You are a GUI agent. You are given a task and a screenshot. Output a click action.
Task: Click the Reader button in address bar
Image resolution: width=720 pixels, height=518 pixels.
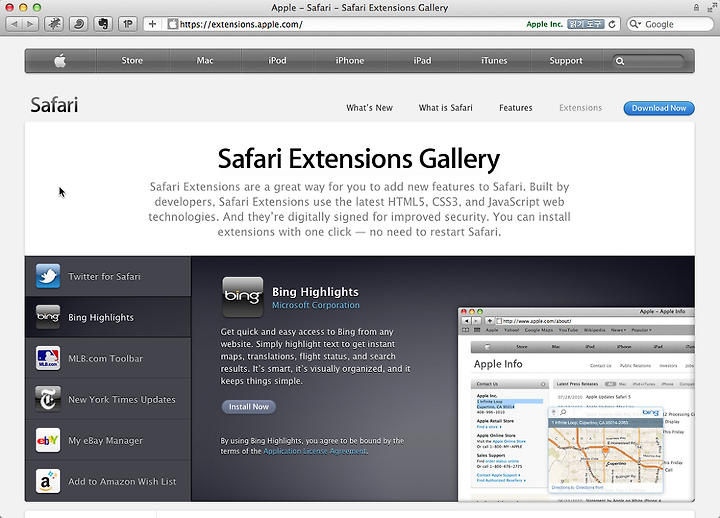(x=585, y=24)
